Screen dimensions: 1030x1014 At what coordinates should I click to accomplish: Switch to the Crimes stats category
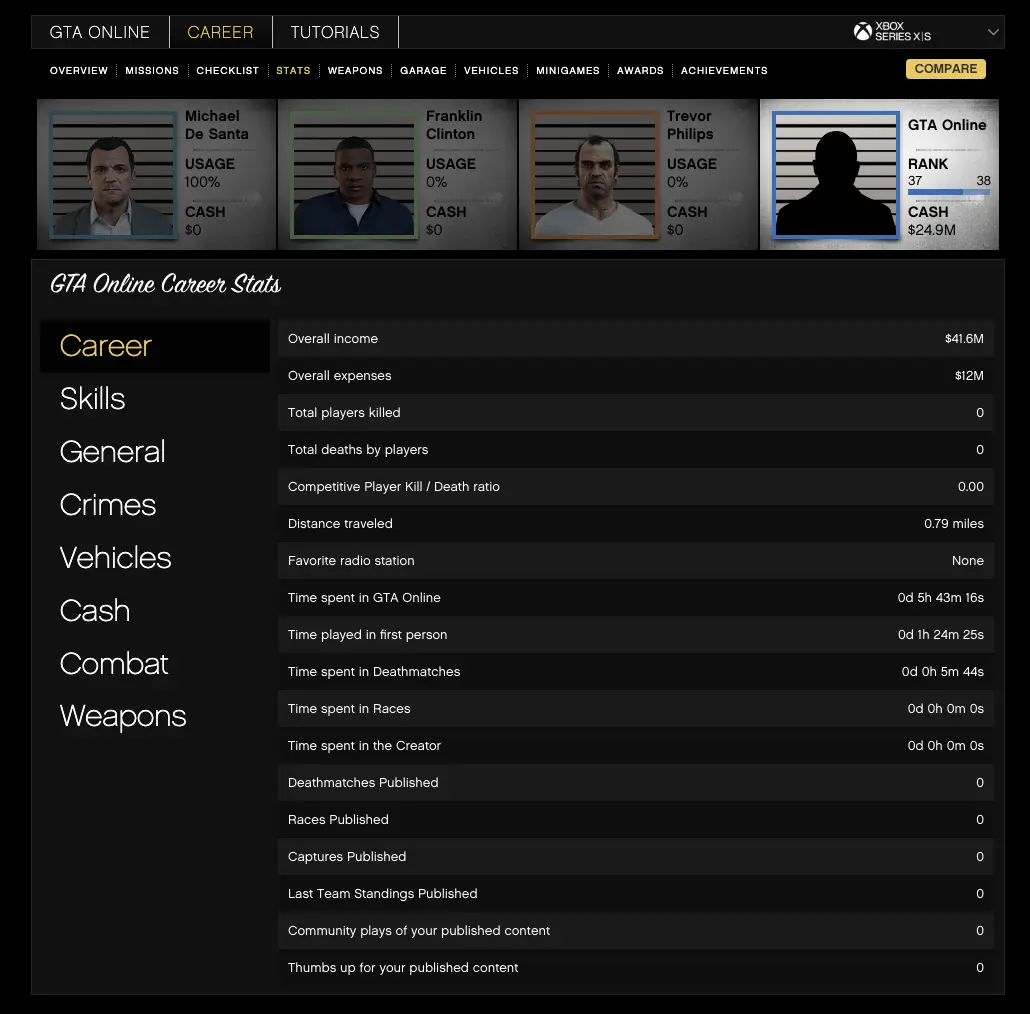click(x=108, y=505)
